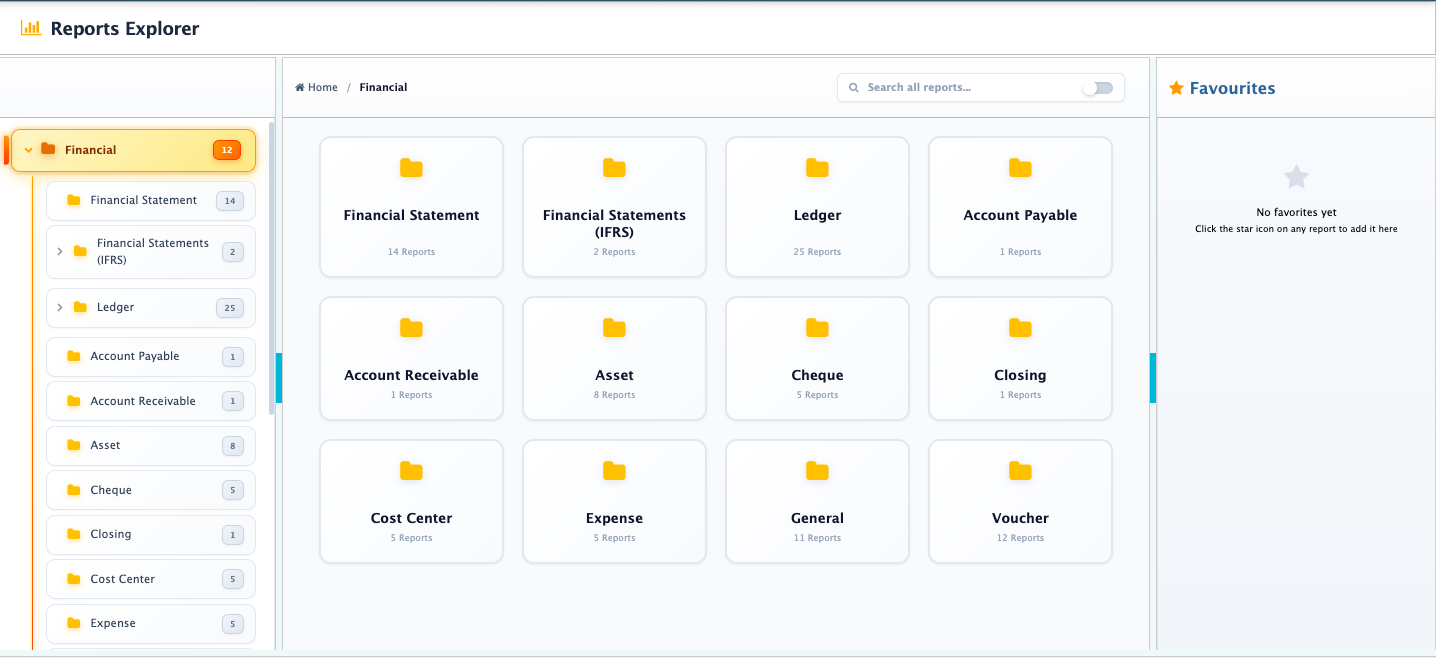Click folder icon on General card
1436x658 pixels.
click(817, 471)
